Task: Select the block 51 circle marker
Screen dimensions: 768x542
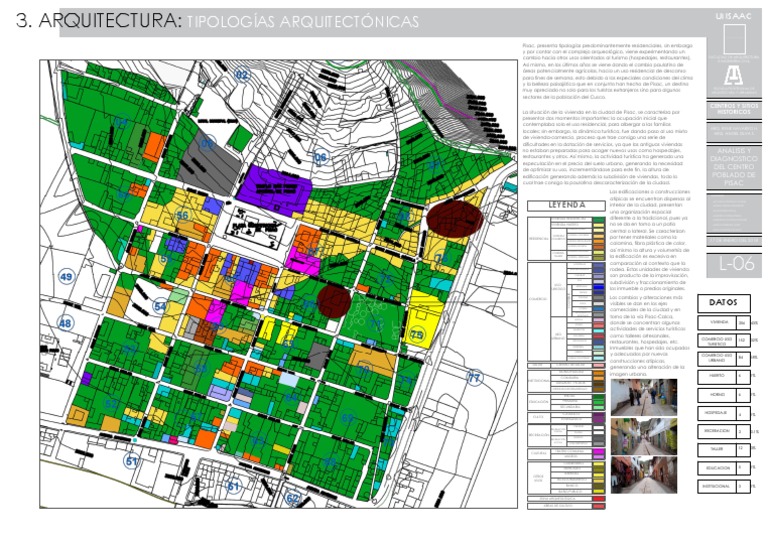Action: [x=131, y=461]
